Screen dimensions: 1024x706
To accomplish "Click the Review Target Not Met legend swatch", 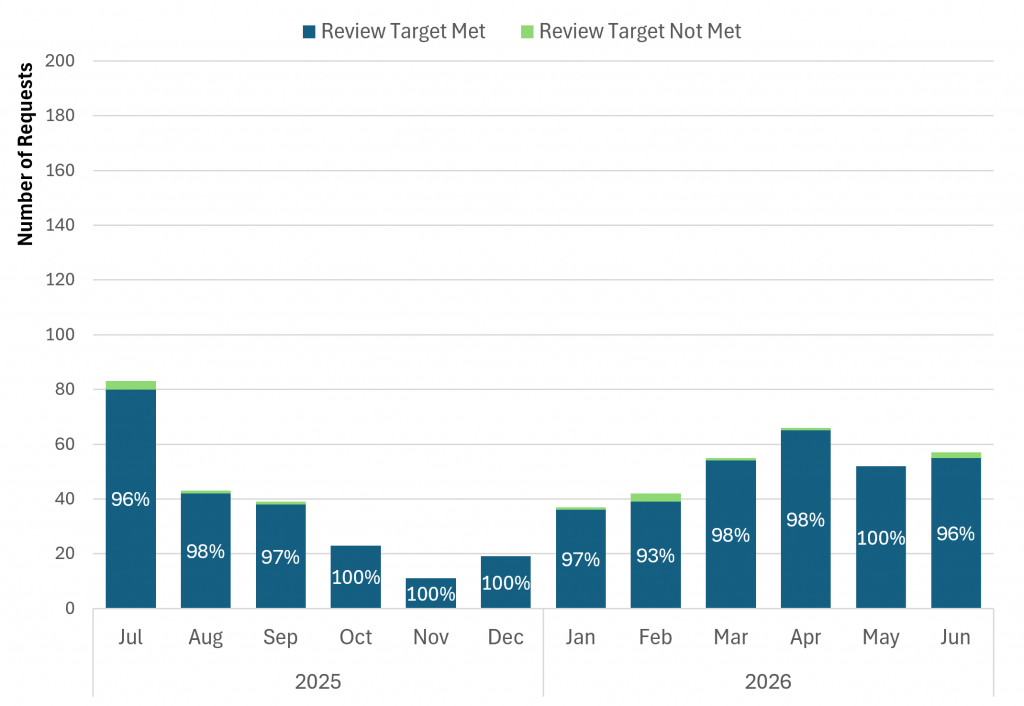I will [x=527, y=31].
